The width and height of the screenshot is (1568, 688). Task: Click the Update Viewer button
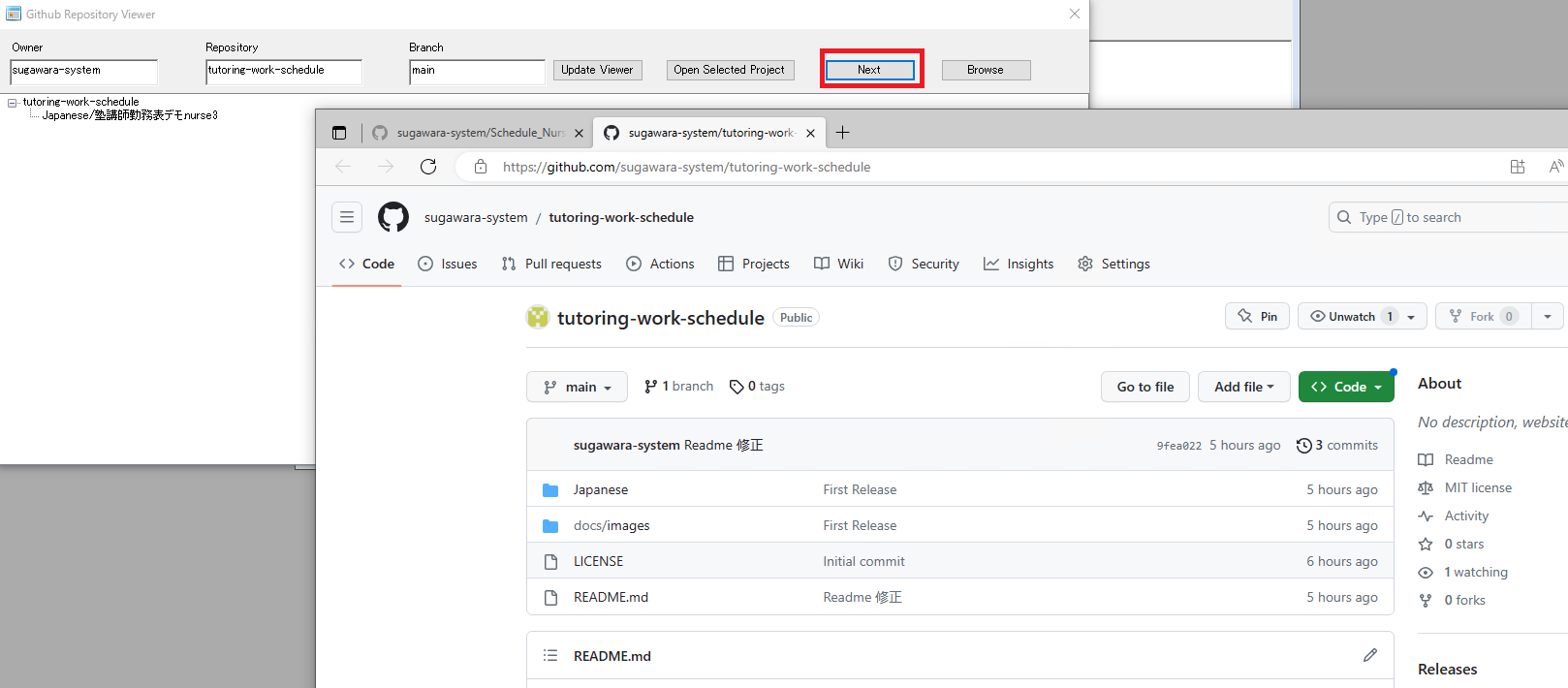tap(597, 70)
